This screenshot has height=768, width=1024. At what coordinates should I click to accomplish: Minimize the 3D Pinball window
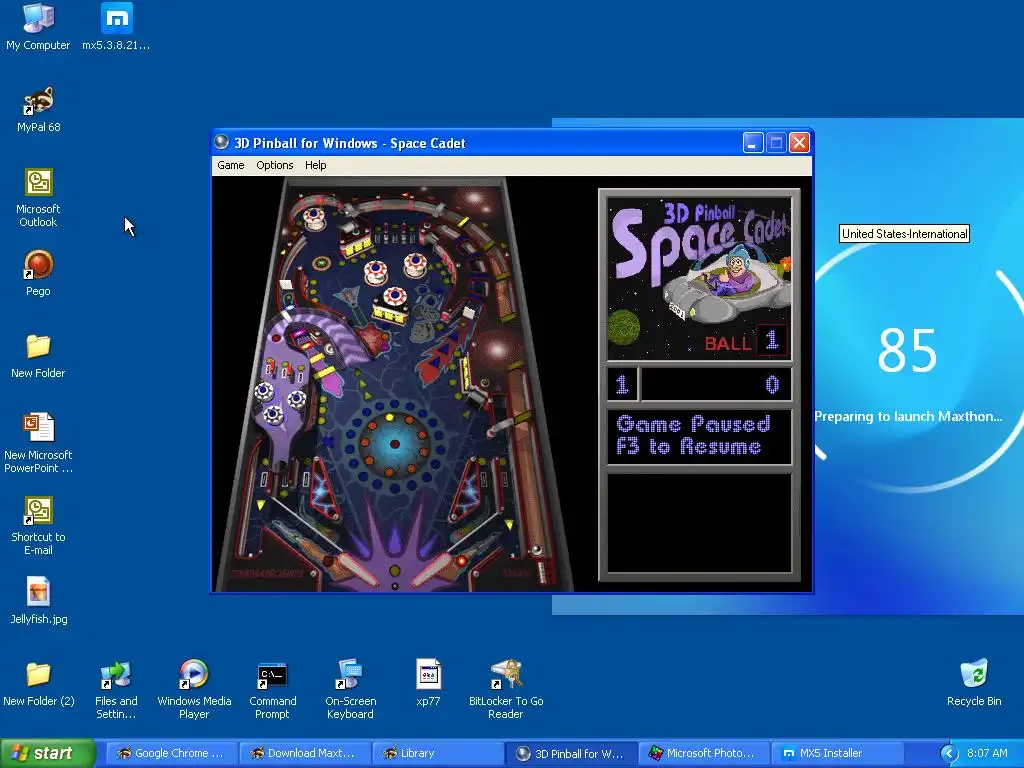click(753, 142)
